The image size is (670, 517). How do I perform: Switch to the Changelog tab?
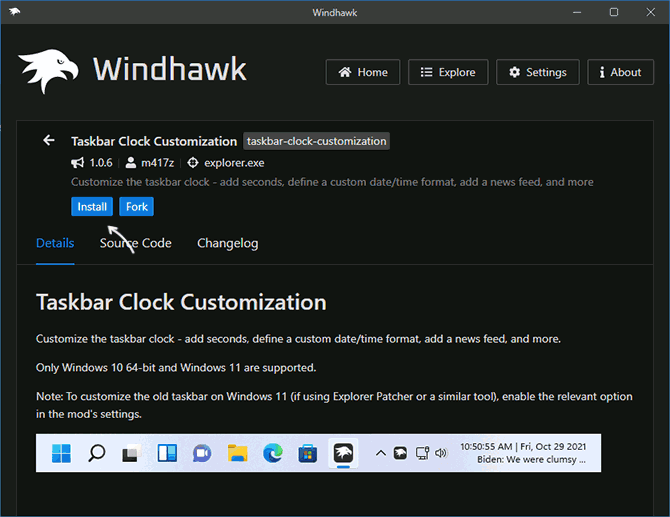[x=227, y=243]
